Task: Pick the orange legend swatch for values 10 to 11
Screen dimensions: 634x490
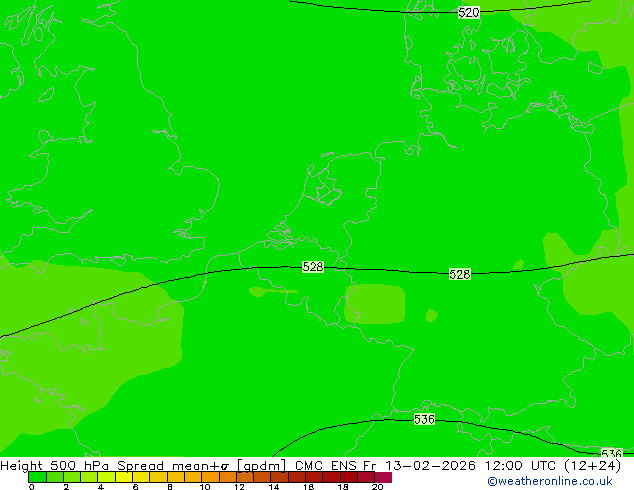Action: [x=211, y=477]
